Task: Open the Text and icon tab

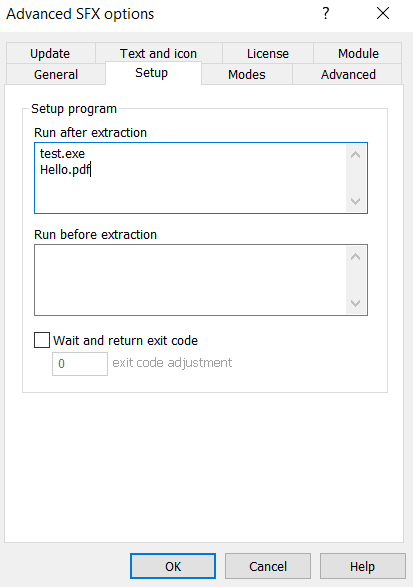Action: coord(159,53)
